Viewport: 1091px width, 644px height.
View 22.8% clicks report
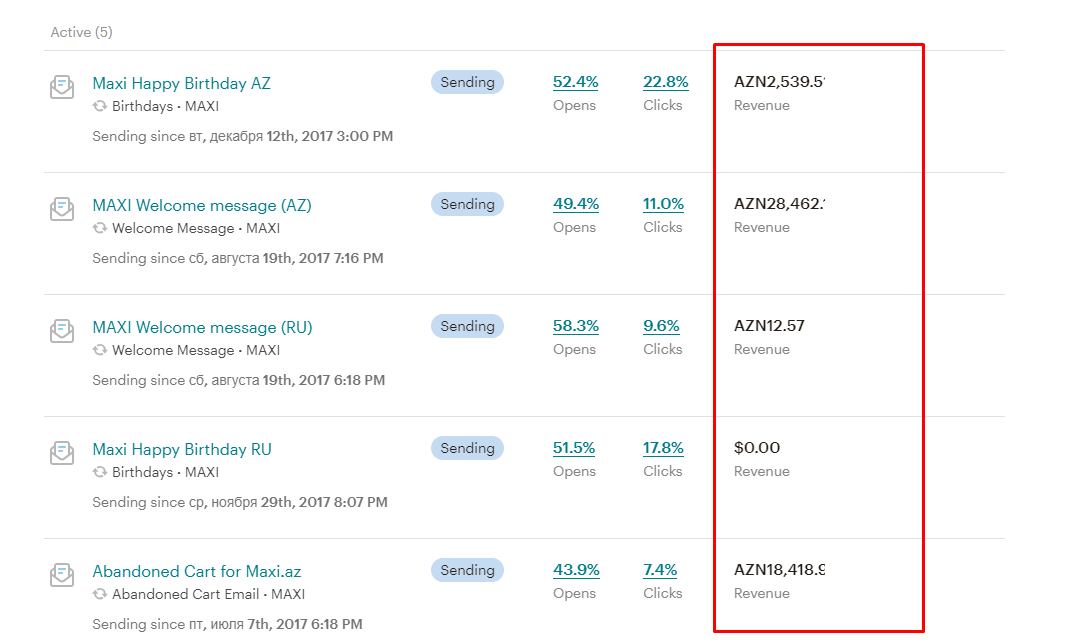(665, 82)
